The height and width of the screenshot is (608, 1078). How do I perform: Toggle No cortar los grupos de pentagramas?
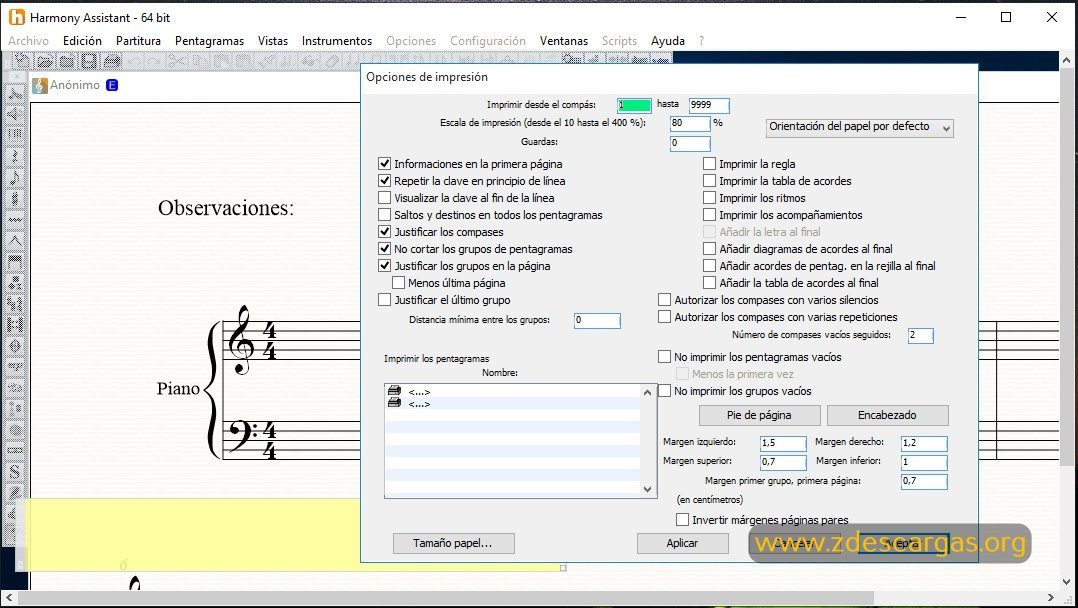point(384,248)
